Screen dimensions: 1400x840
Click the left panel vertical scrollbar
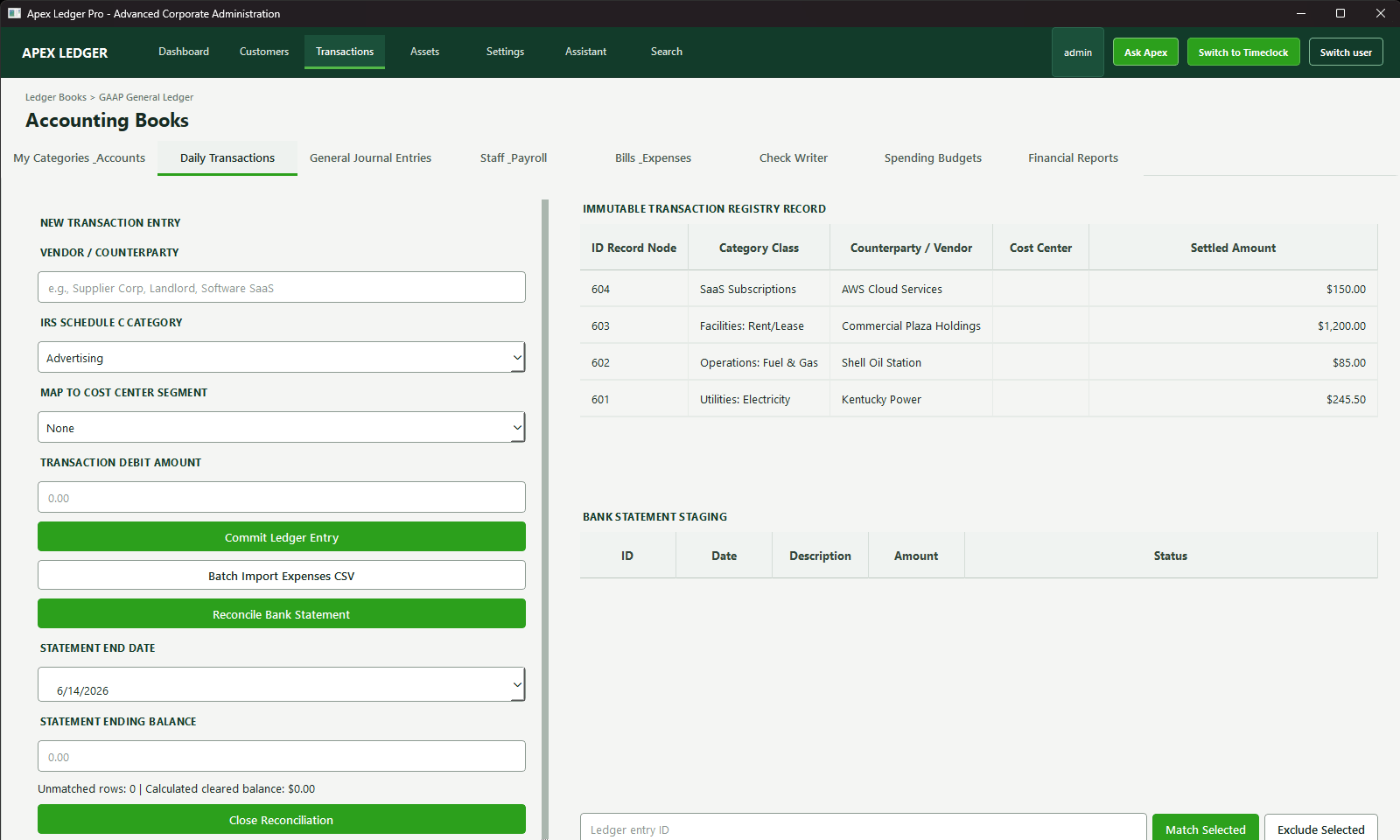tap(545, 520)
